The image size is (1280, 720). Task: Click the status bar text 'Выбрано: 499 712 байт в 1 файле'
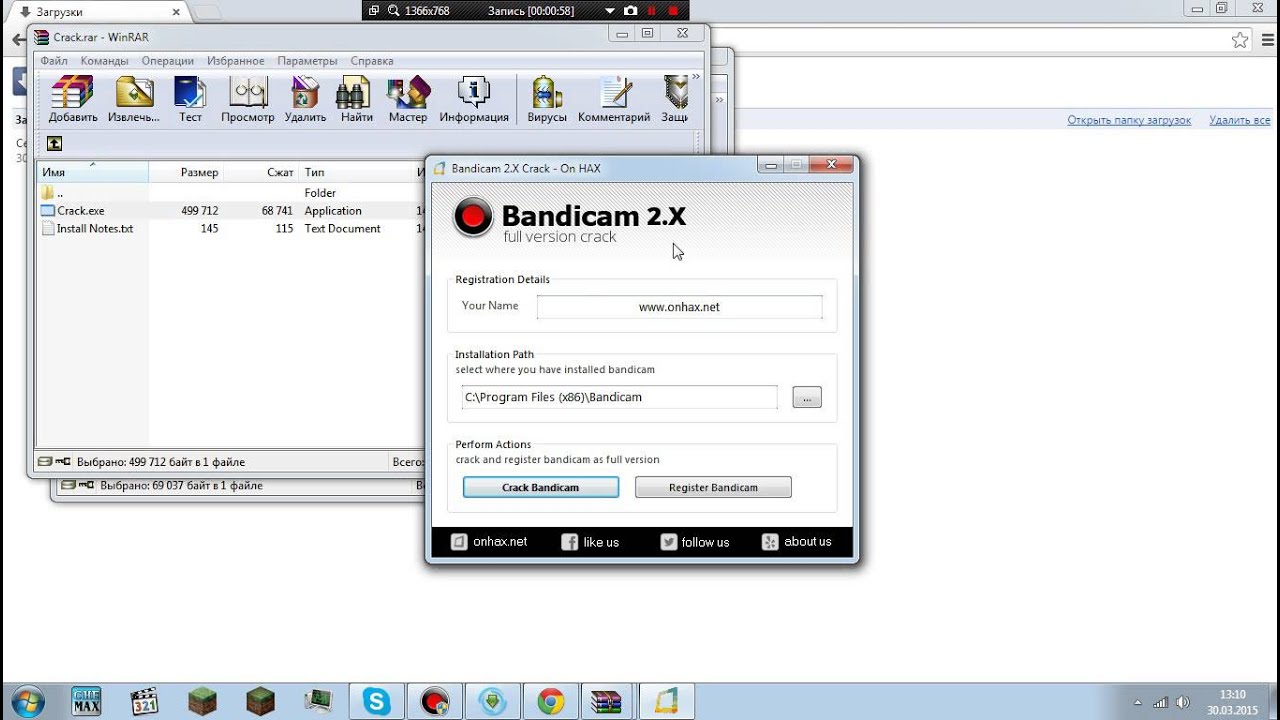coord(160,462)
